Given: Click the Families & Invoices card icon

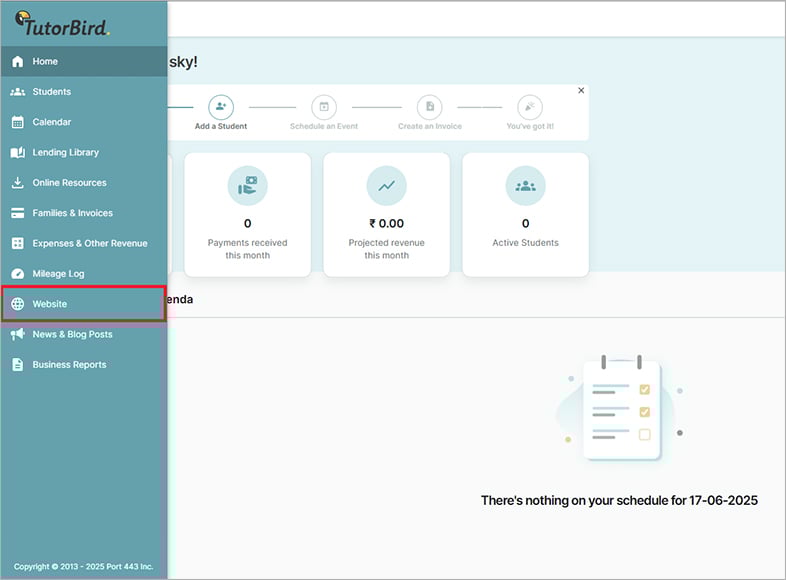Looking at the screenshot, I should pos(18,213).
